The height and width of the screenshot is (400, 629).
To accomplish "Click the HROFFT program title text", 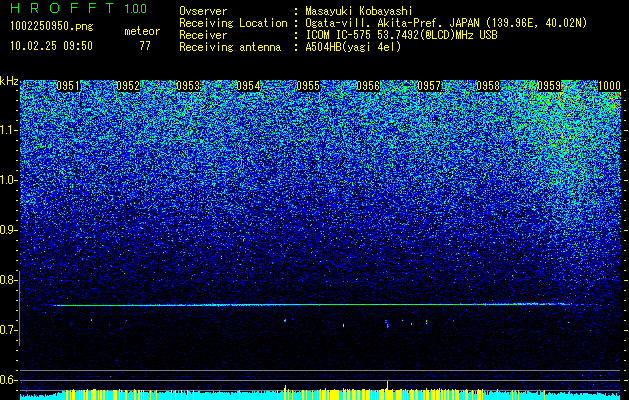I will tap(62, 8).
